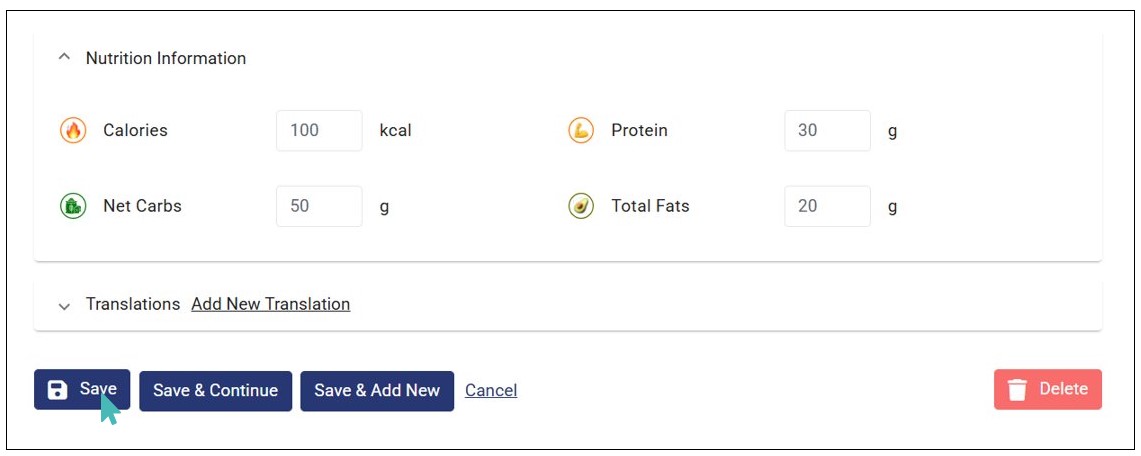1141x456 pixels.
Task: Click the Nutrition Information heading text
Action: [166, 58]
